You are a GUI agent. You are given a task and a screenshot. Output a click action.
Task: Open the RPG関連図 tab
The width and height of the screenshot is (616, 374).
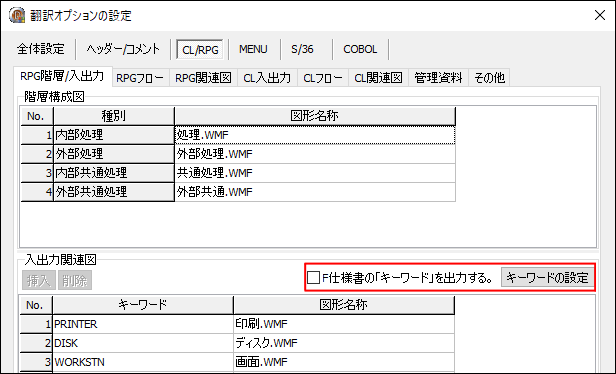click(x=203, y=78)
